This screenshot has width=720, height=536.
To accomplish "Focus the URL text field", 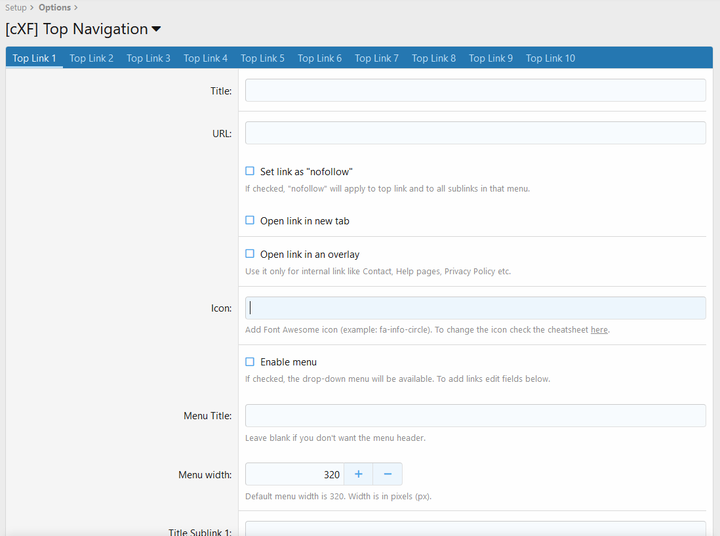I will pyautogui.click(x=475, y=133).
